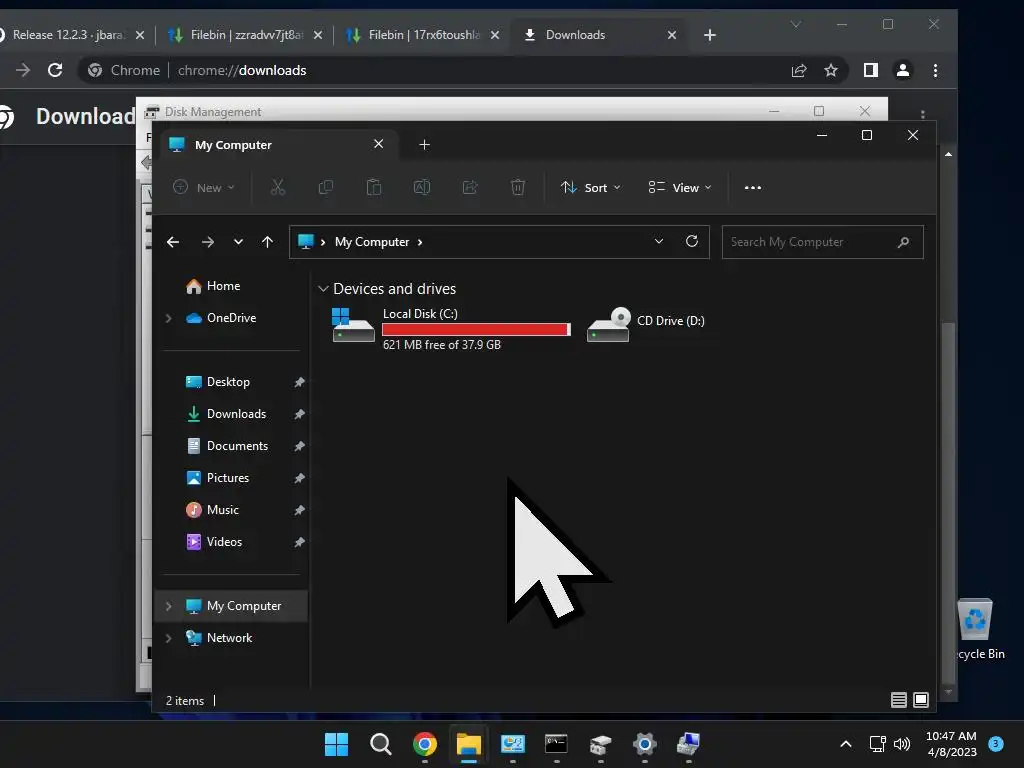1024x768 pixels.
Task: Click the Delete trash icon in Explorer toolbar
Action: coord(518,187)
